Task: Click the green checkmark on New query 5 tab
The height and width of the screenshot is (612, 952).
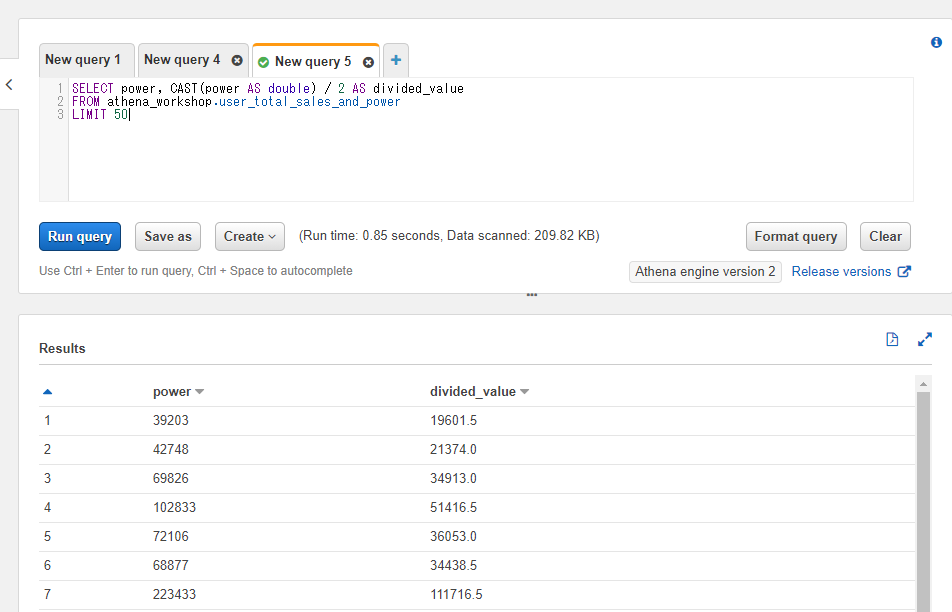Action: click(x=262, y=60)
